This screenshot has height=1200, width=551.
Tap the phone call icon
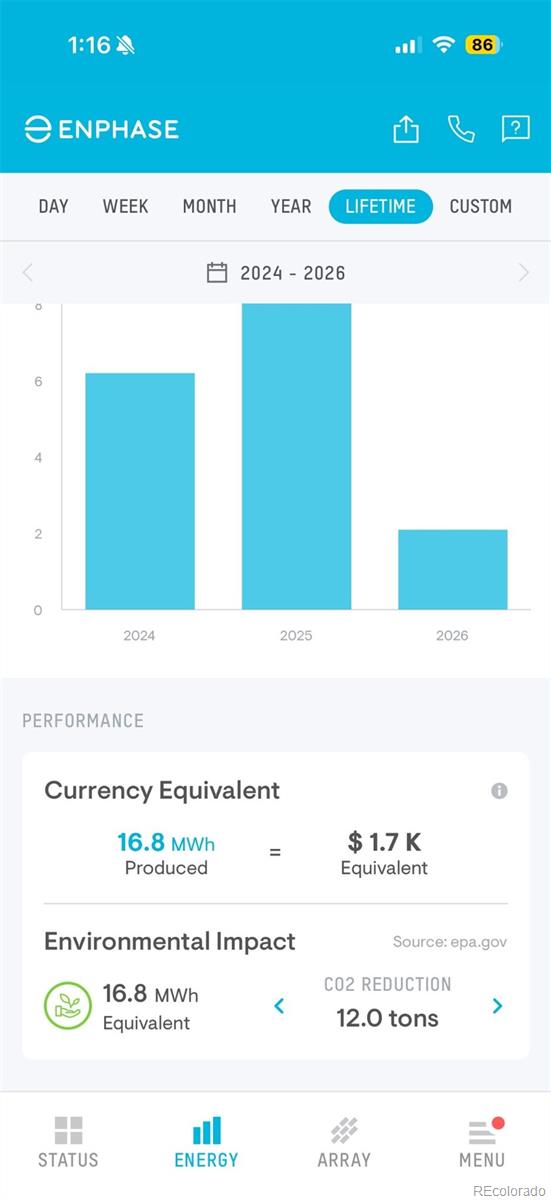point(461,129)
